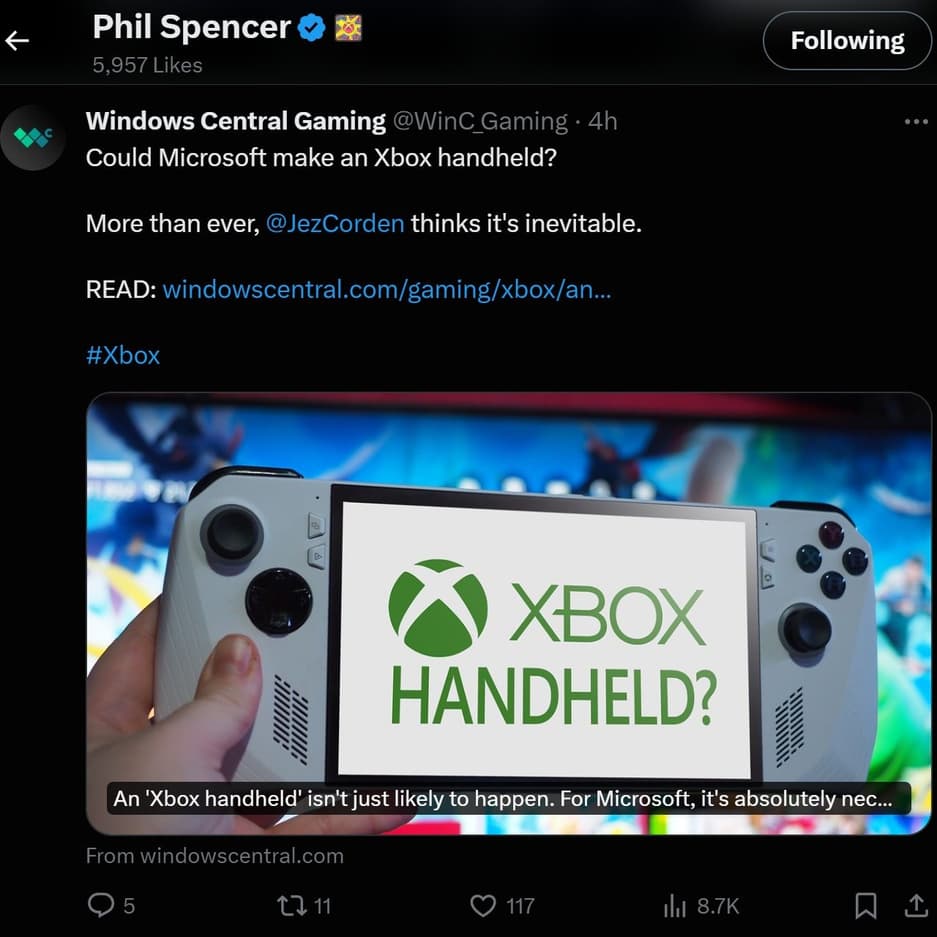Click the 4h post timestamp
Viewport: 937px width, 937px height.
(x=603, y=121)
